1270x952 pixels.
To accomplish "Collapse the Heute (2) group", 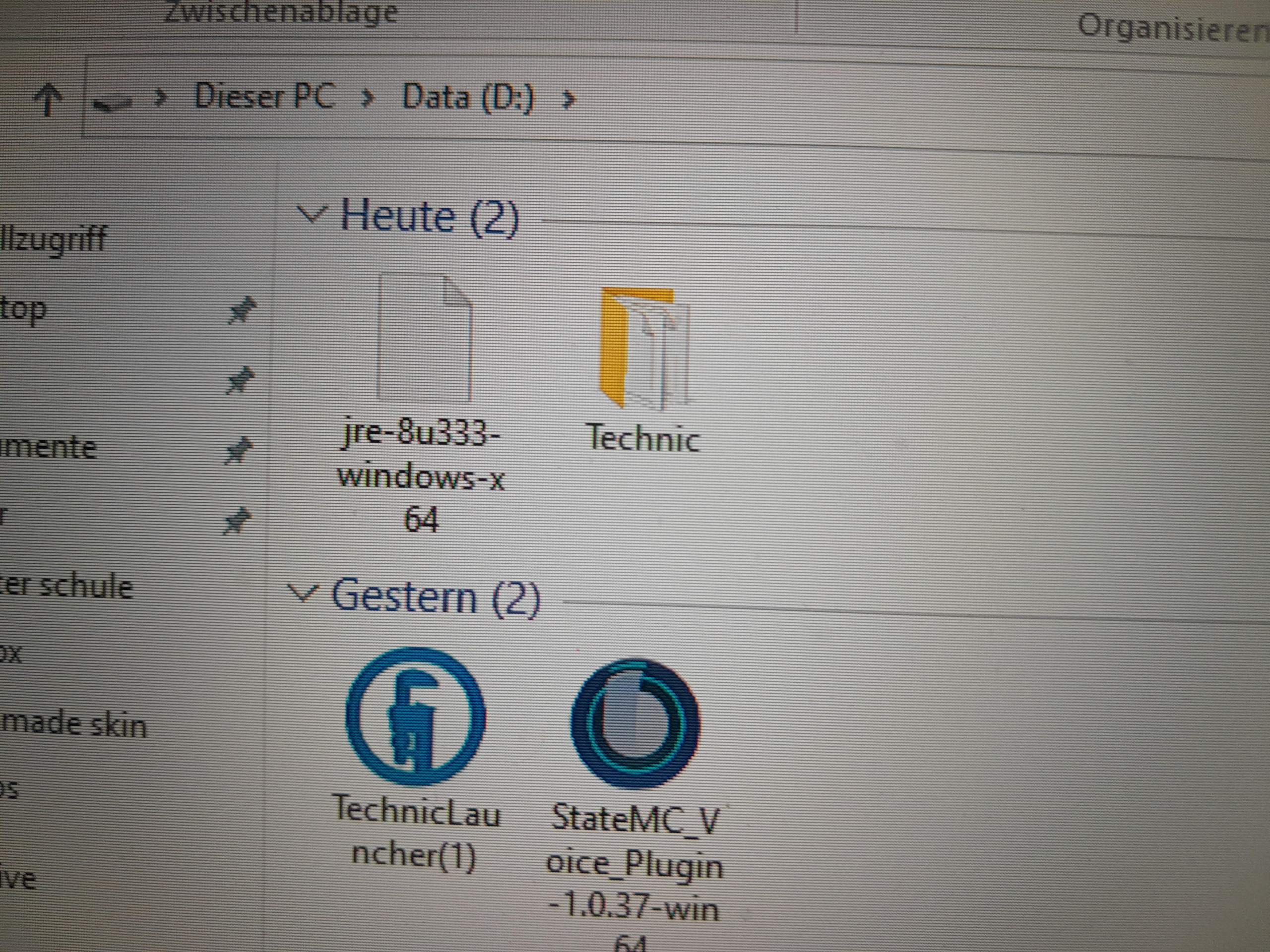I will pyautogui.click(x=313, y=215).
